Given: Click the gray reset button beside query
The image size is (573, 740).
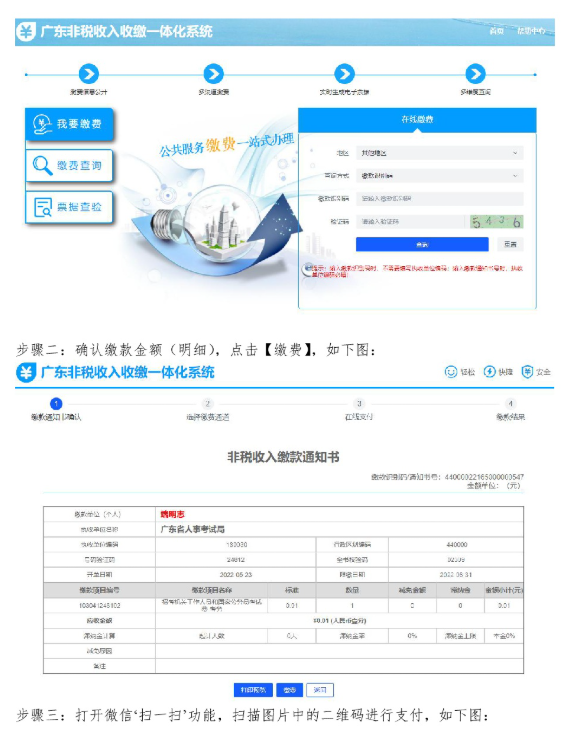Looking at the screenshot, I should point(510,244).
